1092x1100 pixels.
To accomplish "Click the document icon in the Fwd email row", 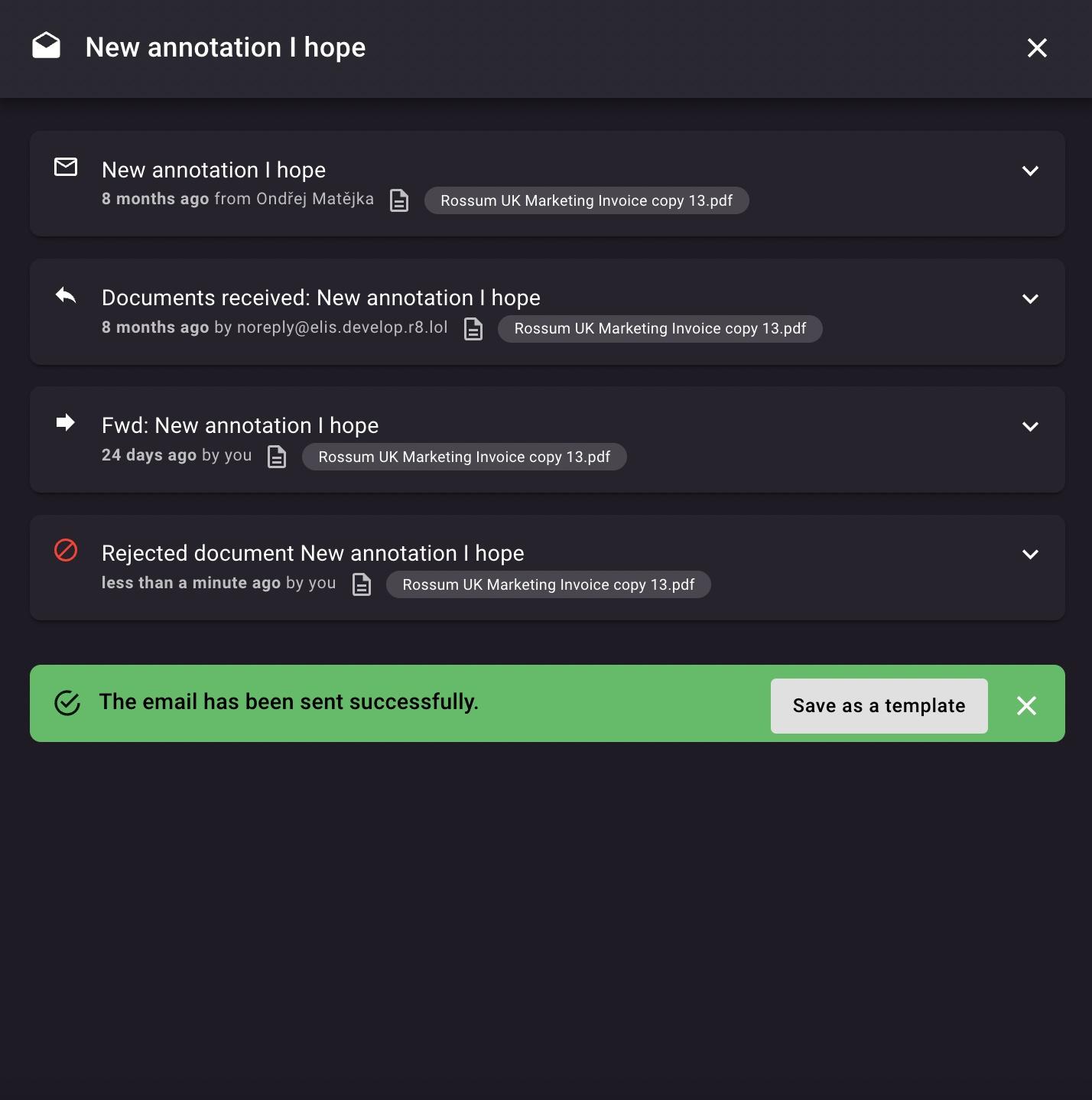I will [277, 457].
